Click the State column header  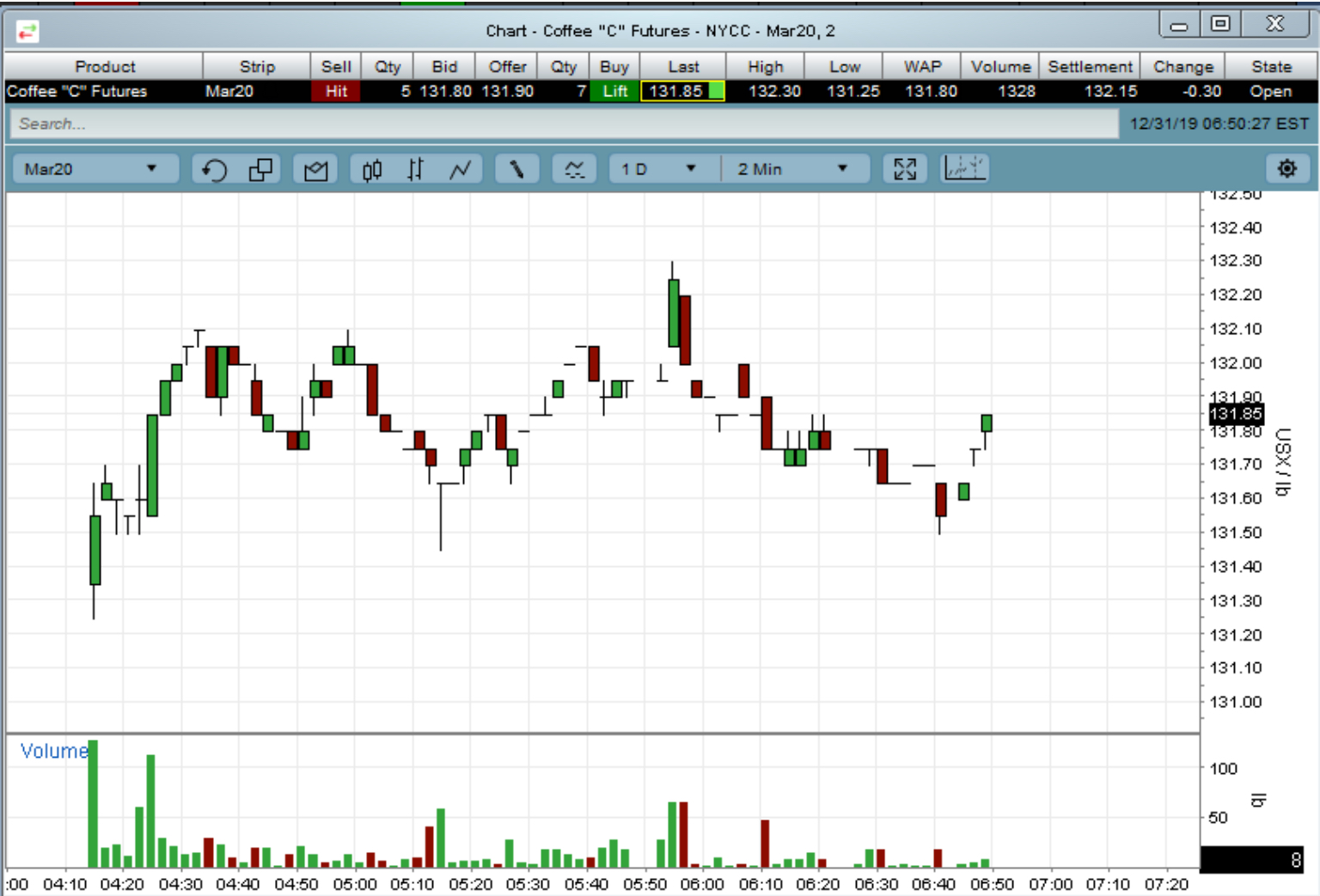point(1271,66)
